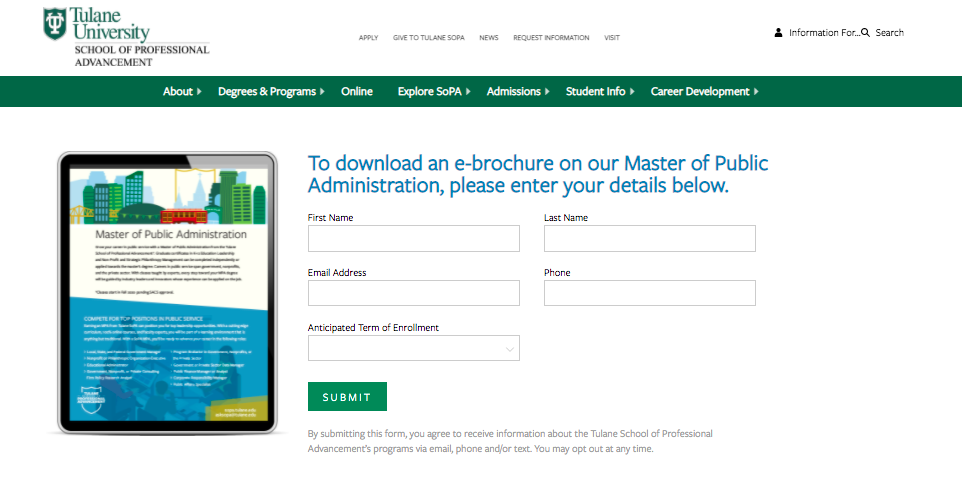Open the Anticipated Term of Enrollment dropdown
This screenshot has width=962, height=490.
tap(414, 348)
